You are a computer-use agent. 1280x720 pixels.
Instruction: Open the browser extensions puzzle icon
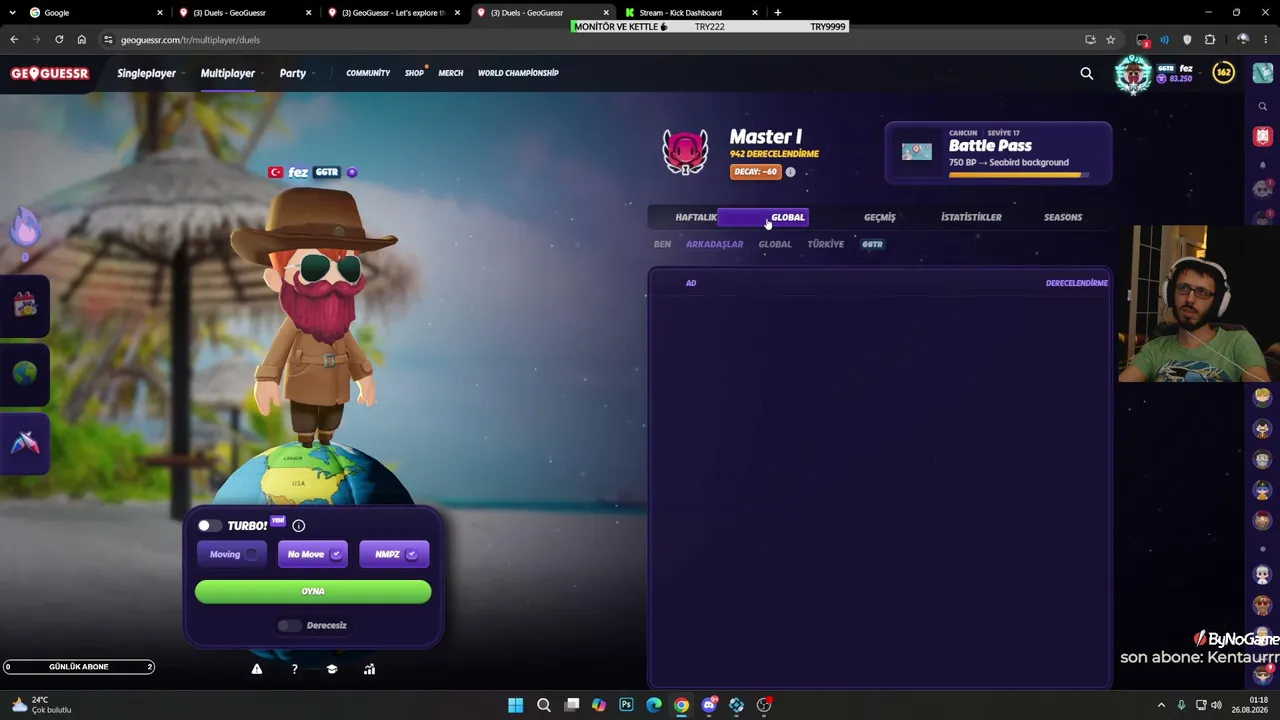pyautogui.click(x=1210, y=40)
